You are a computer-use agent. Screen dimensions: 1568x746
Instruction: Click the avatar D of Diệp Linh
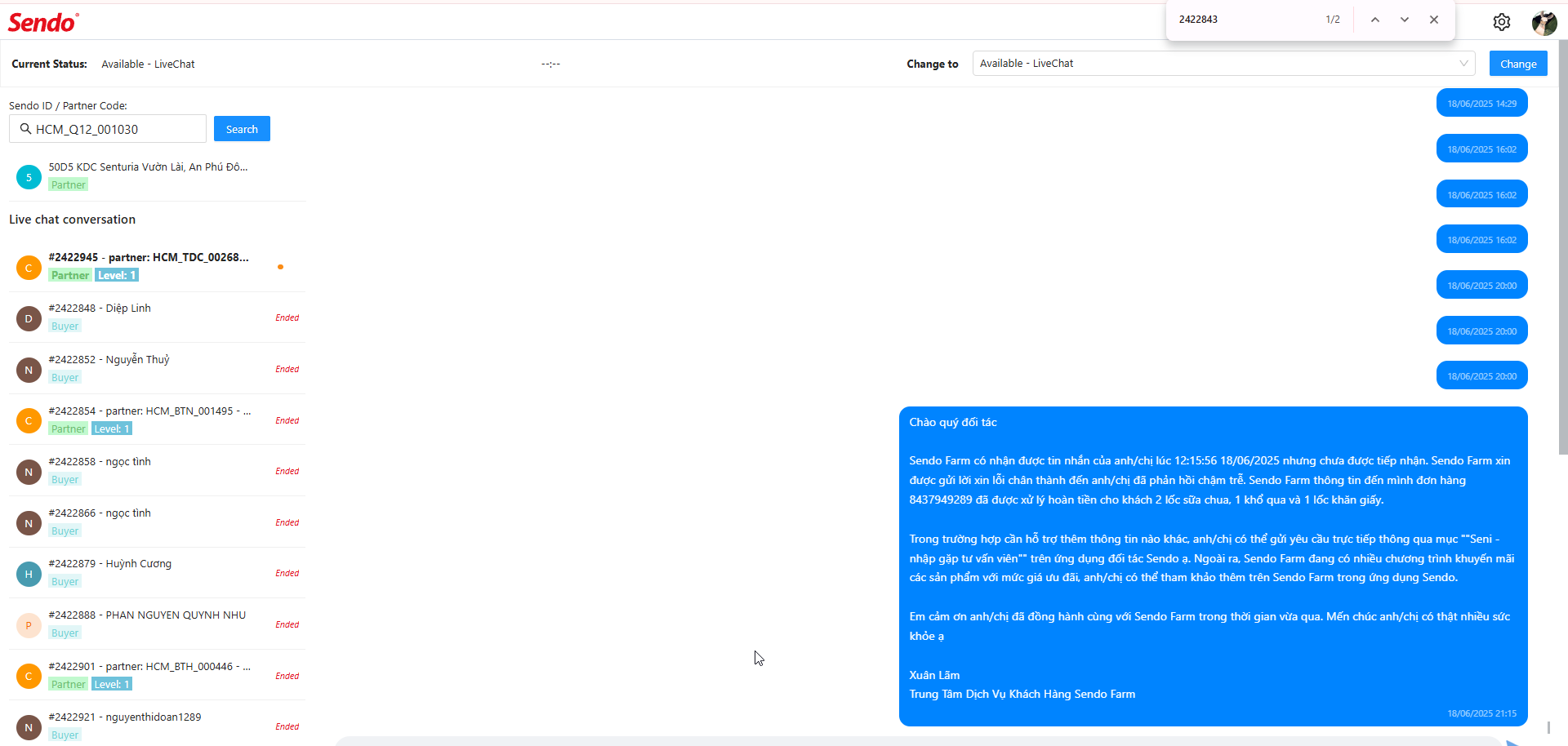(x=29, y=318)
